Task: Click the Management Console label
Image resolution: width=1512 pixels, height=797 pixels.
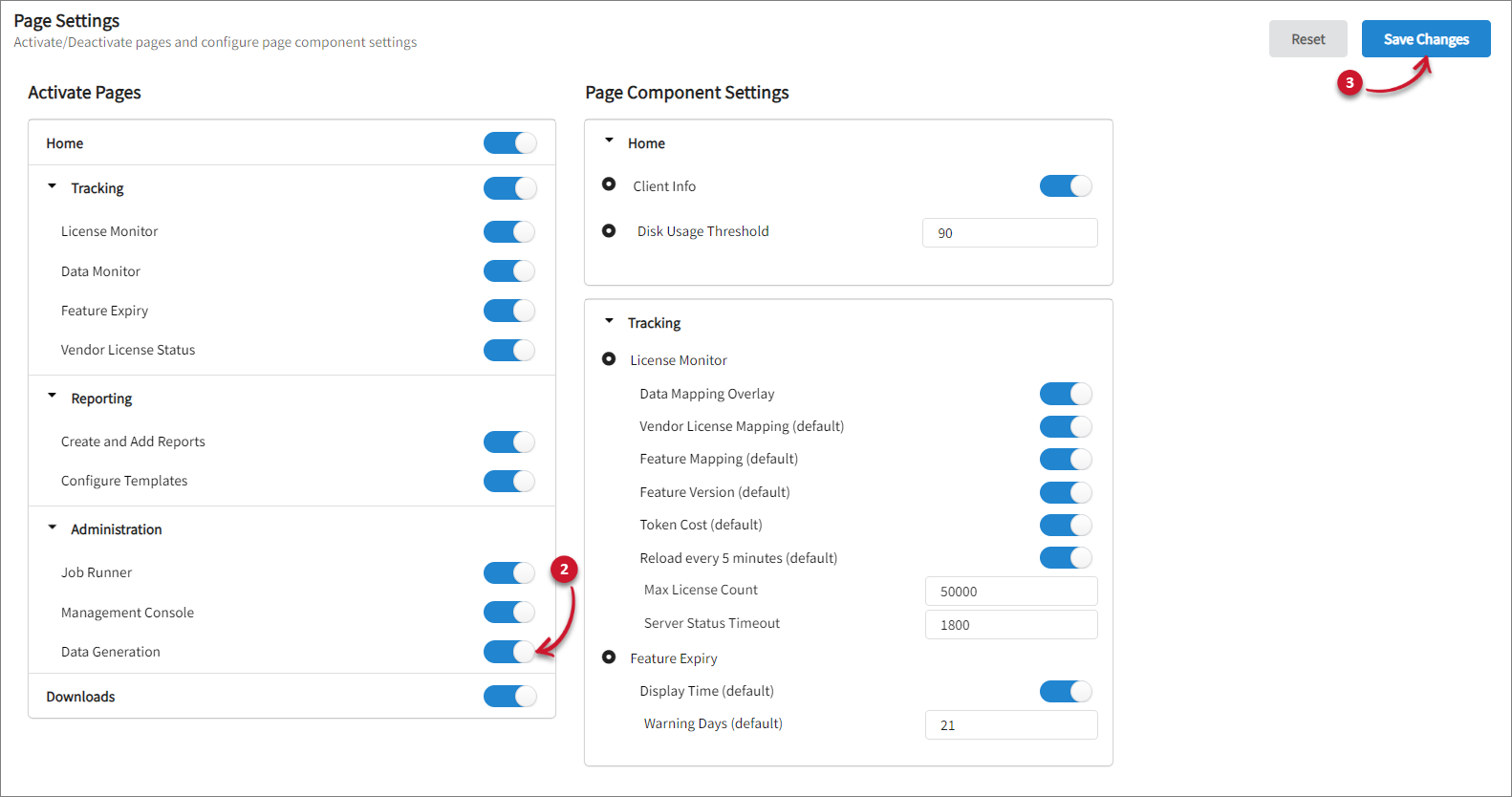Action: [127, 613]
